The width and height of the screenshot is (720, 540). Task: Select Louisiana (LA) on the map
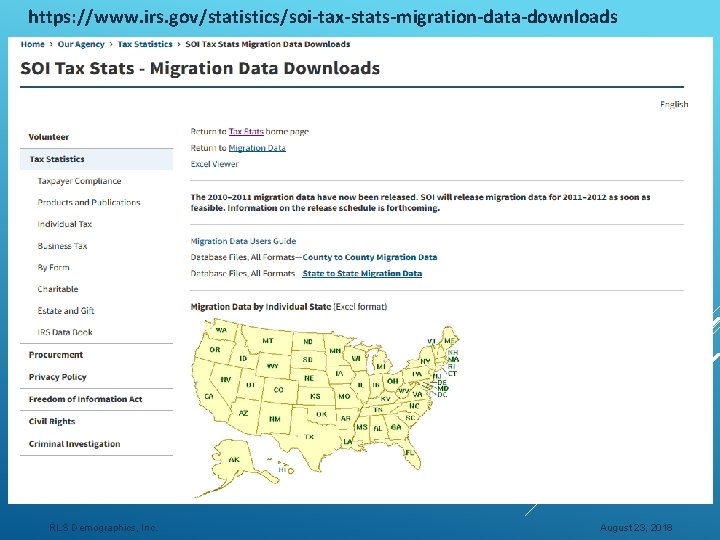(x=348, y=442)
